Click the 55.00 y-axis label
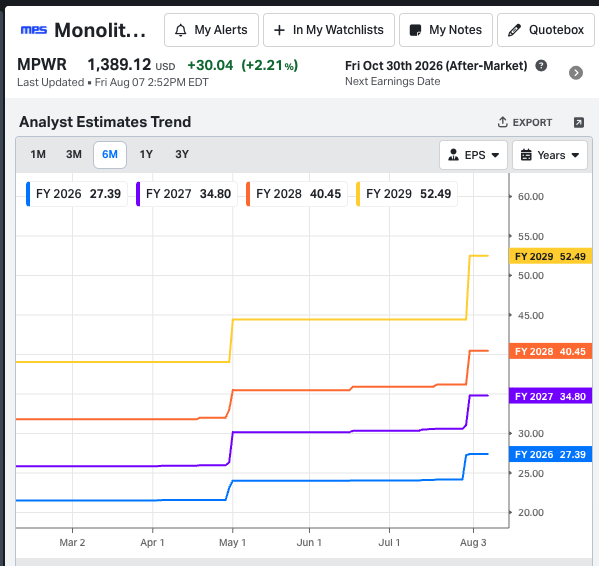 coord(531,236)
